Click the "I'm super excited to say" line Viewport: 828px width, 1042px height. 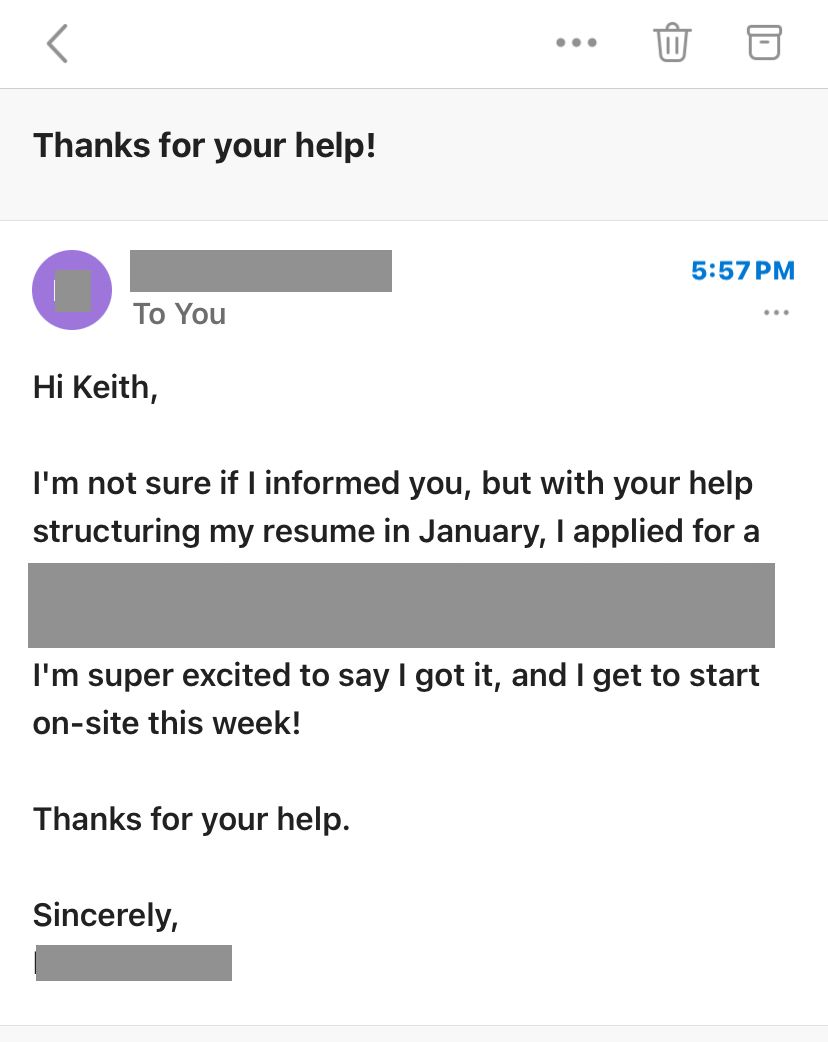click(x=396, y=675)
